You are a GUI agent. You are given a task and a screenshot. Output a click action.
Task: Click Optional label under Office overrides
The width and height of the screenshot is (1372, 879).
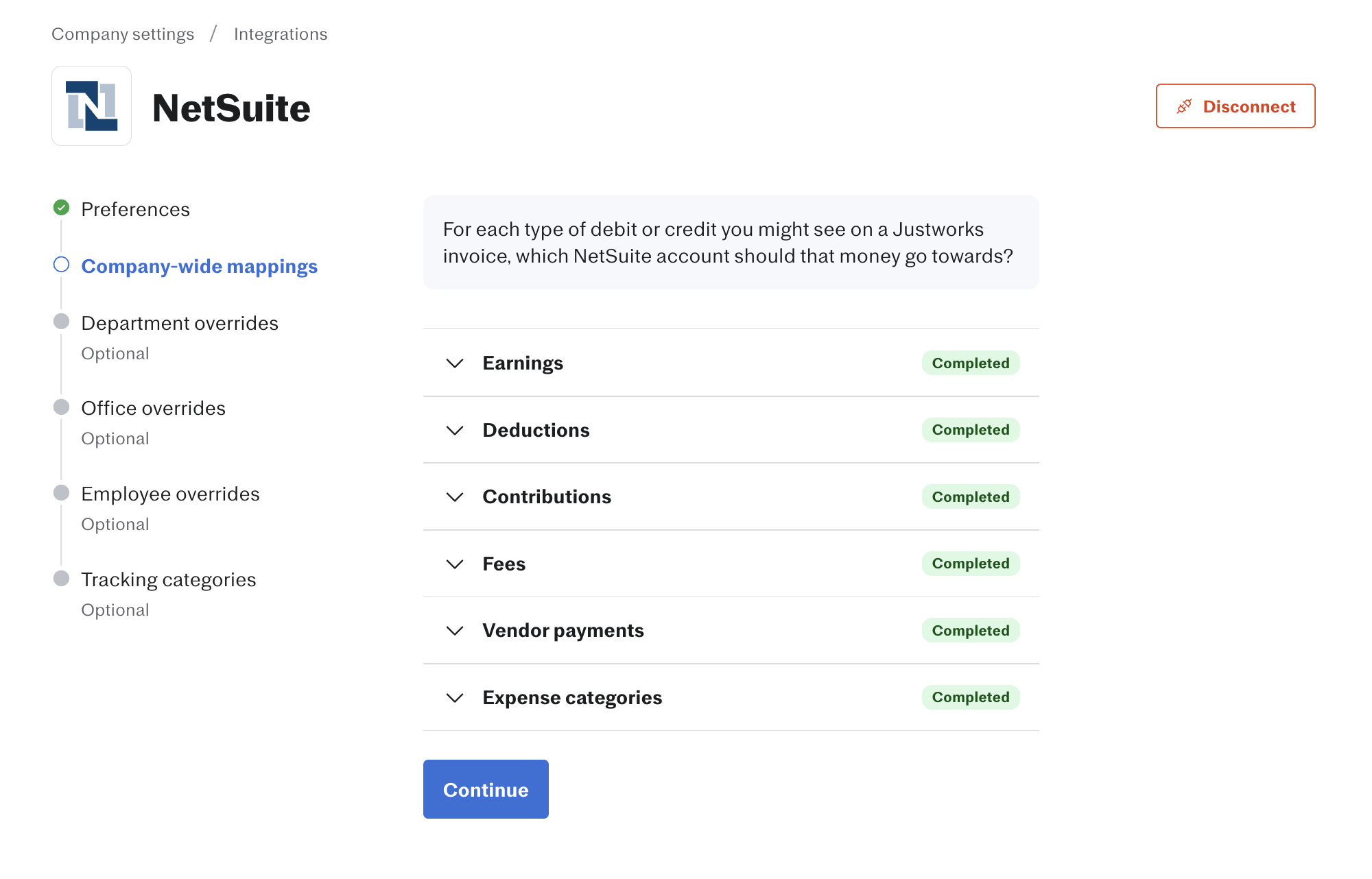115,439
